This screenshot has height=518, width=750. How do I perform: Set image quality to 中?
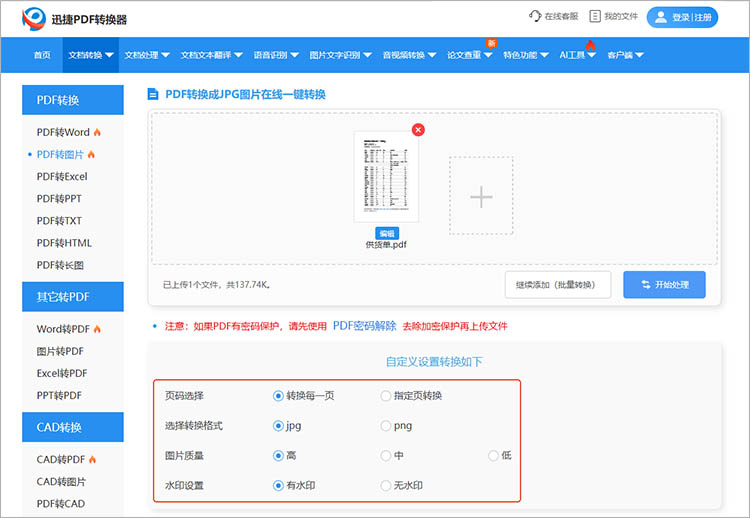(386, 455)
